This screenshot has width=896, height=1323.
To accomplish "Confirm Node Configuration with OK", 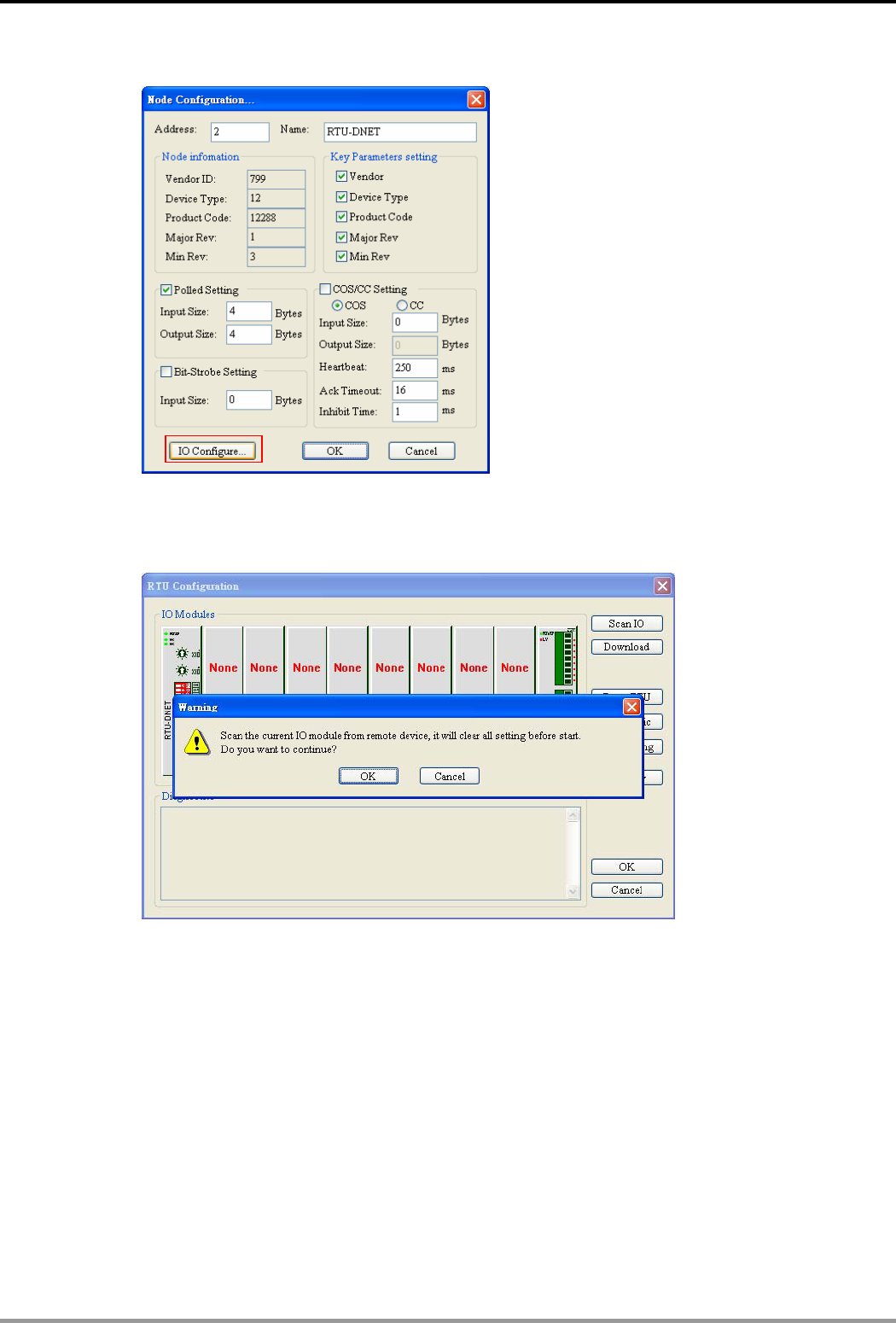I will pos(335,451).
